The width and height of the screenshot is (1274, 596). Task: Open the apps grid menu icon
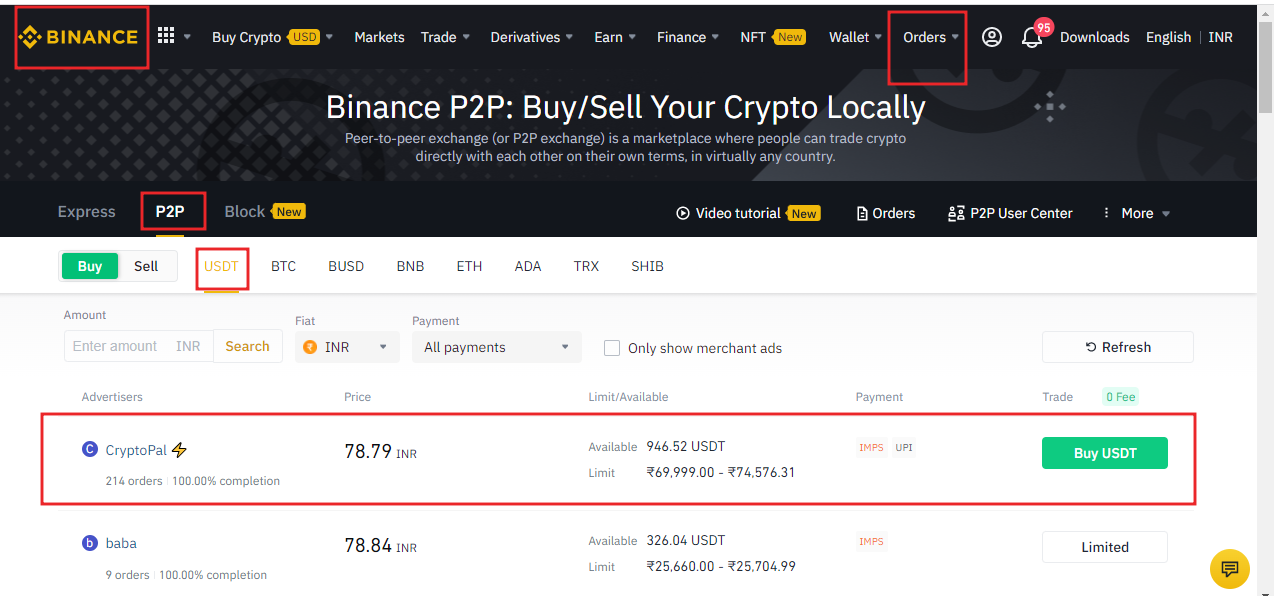click(166, 36)
